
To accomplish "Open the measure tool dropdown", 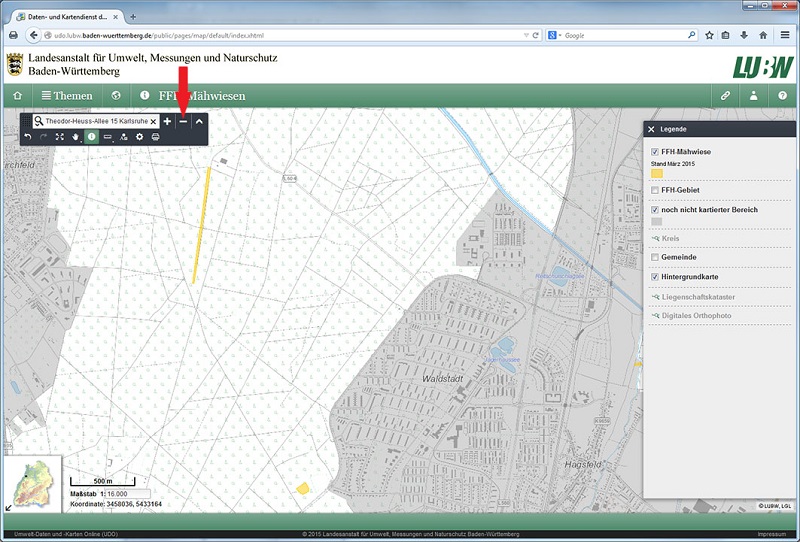I will (x=108, y=136).
